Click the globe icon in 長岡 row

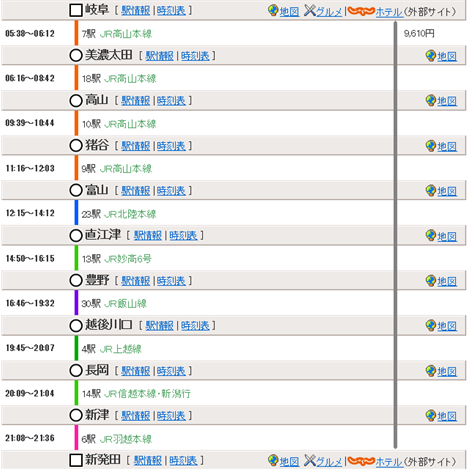click(x=431, y=370)
